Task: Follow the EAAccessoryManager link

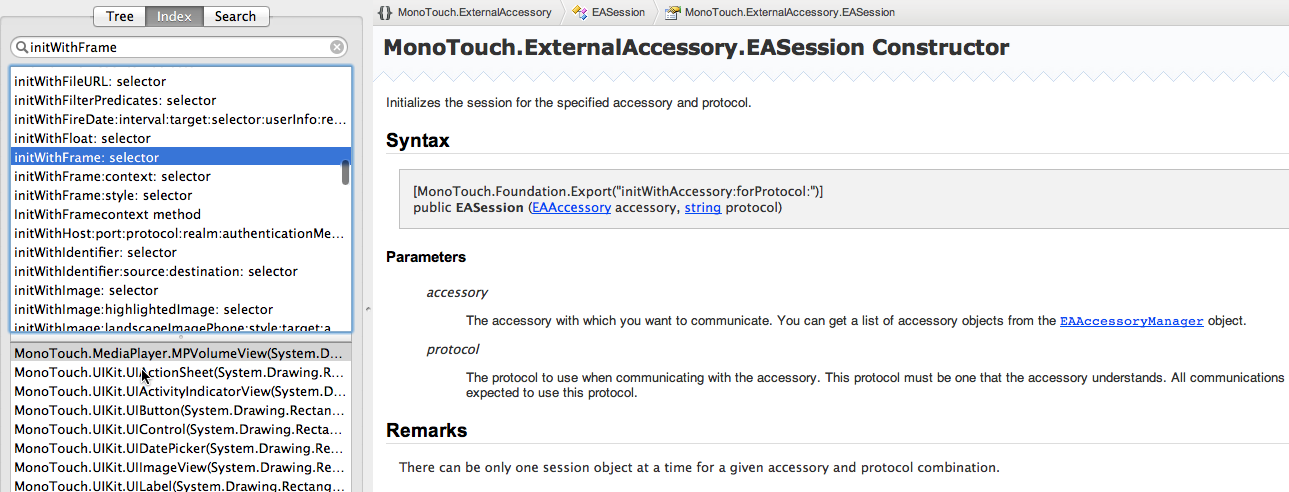Action: click(1131, 321)
